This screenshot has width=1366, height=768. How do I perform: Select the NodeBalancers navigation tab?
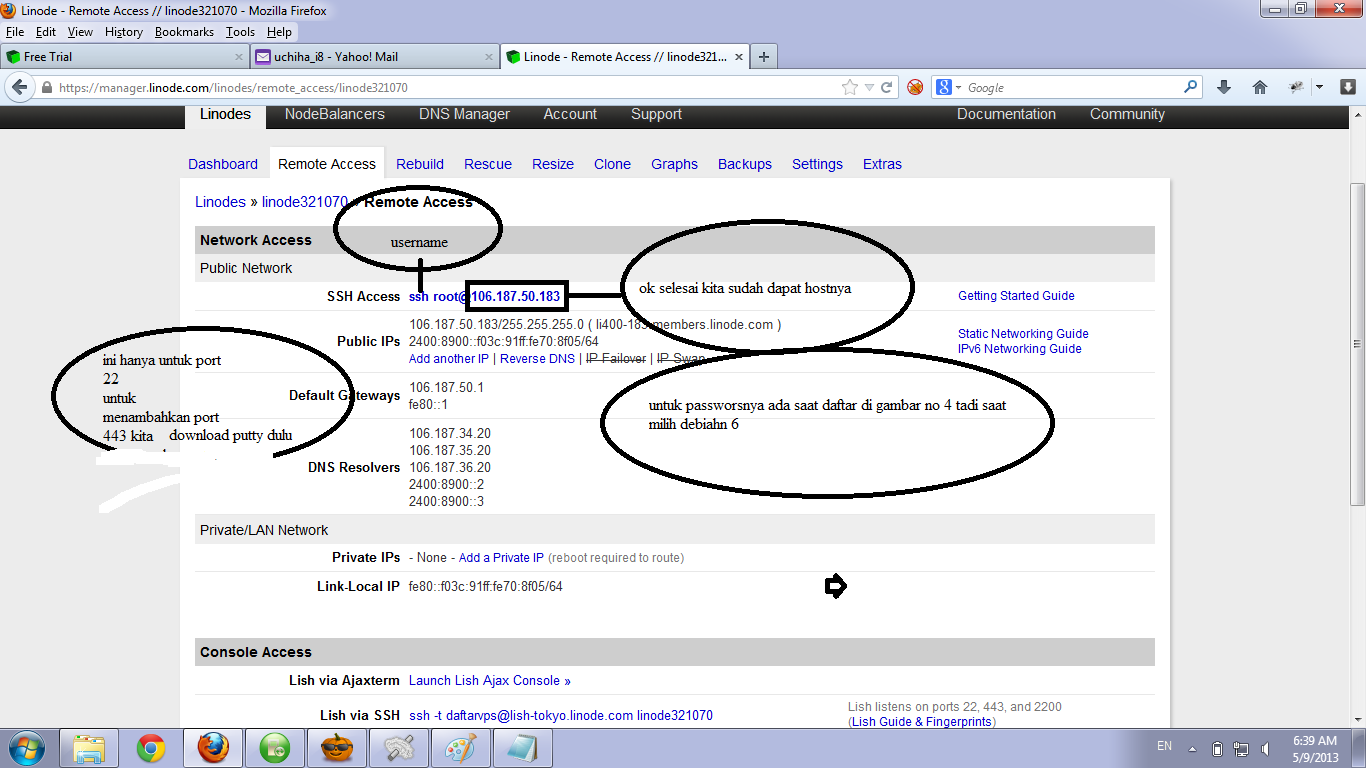335,114
